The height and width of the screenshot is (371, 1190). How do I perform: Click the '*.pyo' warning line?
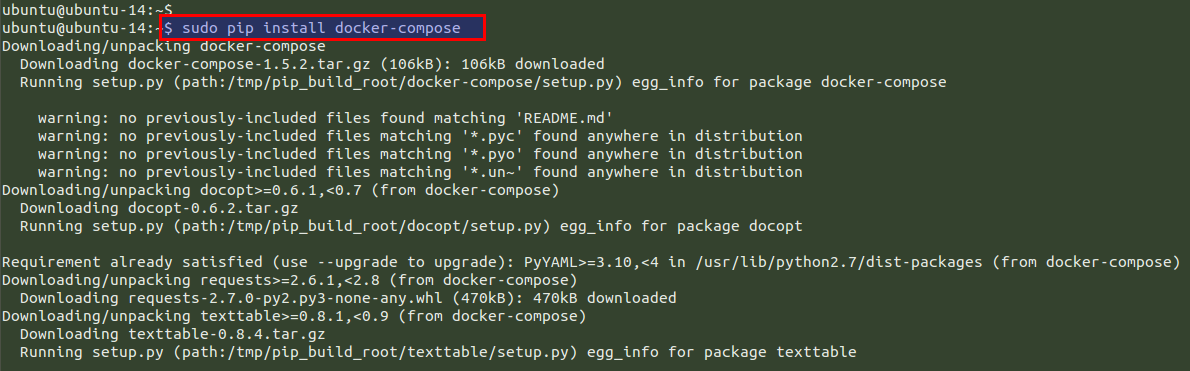pyautogui.click(x=420, y=155)
